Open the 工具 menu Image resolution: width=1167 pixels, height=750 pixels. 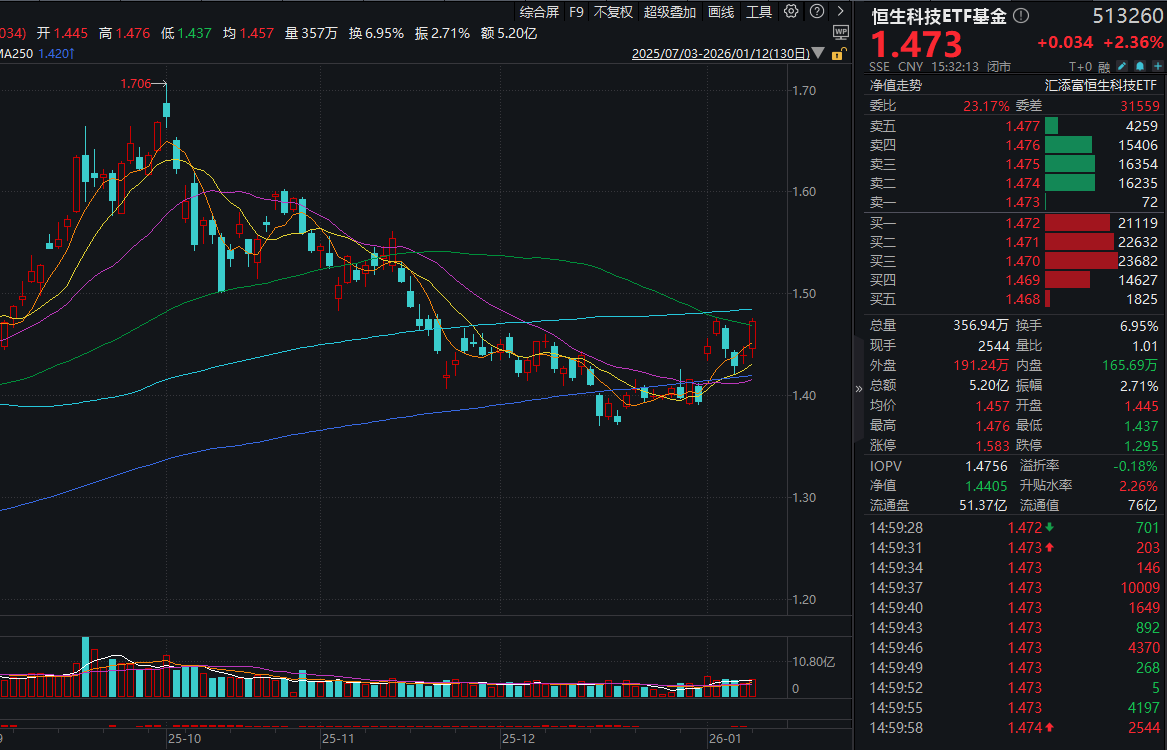pos(759,12)
